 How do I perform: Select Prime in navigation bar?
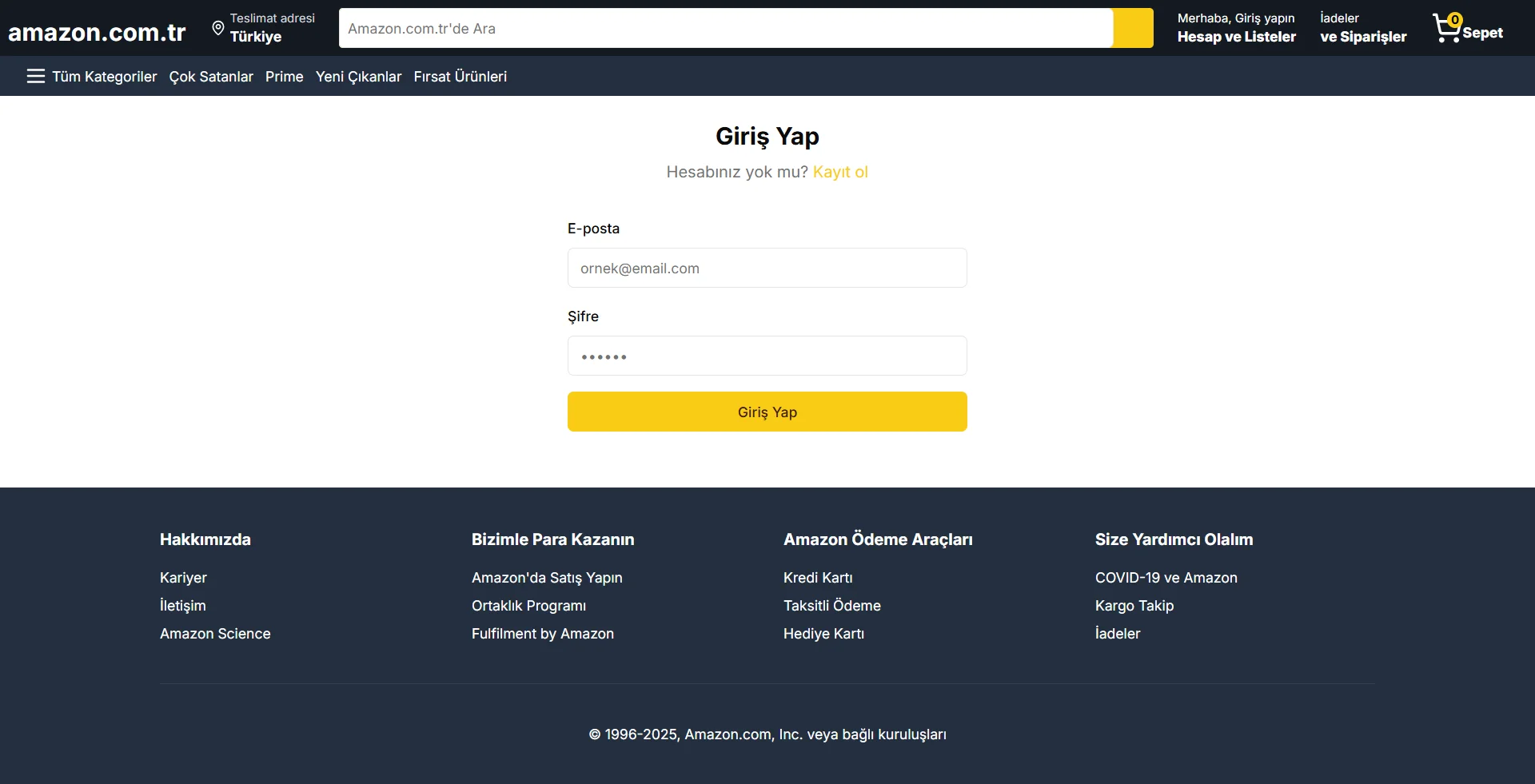(x=285, y=77)
